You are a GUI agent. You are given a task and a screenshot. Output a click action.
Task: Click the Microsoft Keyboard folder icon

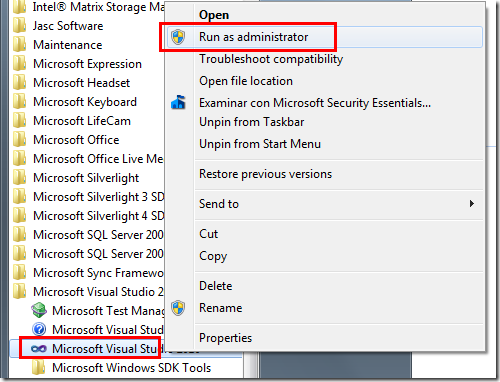coord(19,102)
